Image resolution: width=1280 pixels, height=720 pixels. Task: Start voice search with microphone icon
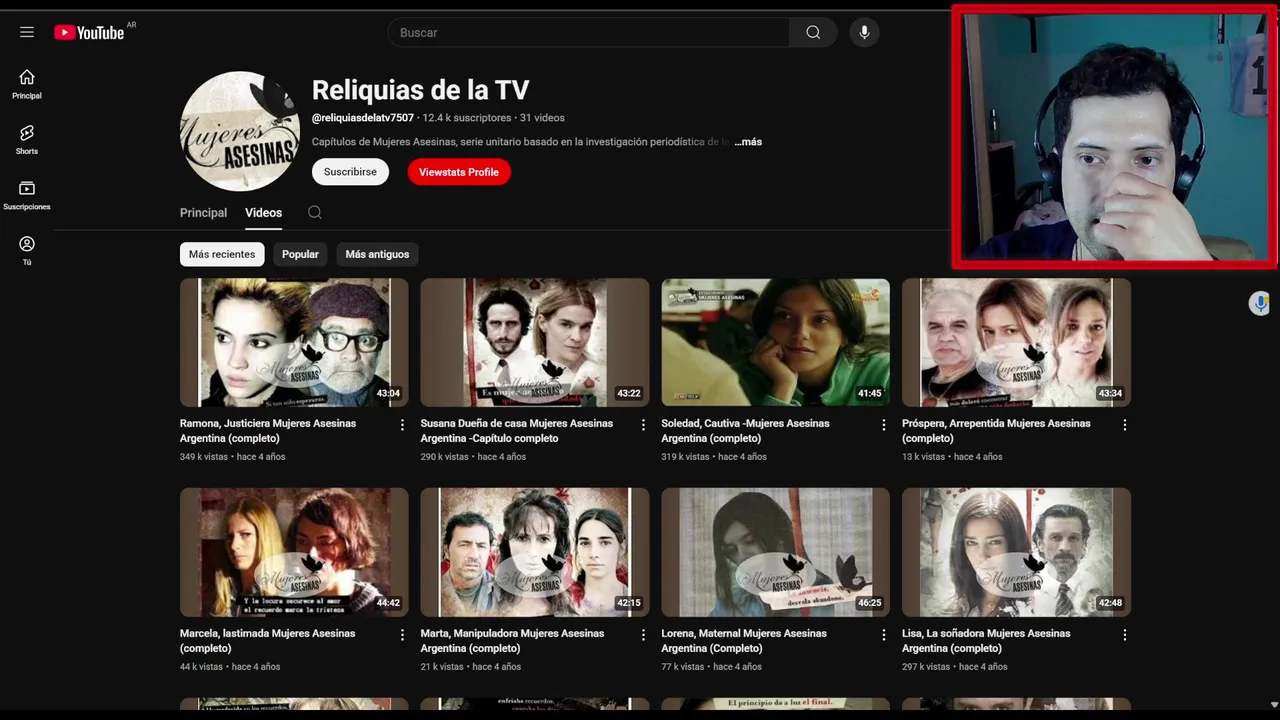(x=864, y=33)
